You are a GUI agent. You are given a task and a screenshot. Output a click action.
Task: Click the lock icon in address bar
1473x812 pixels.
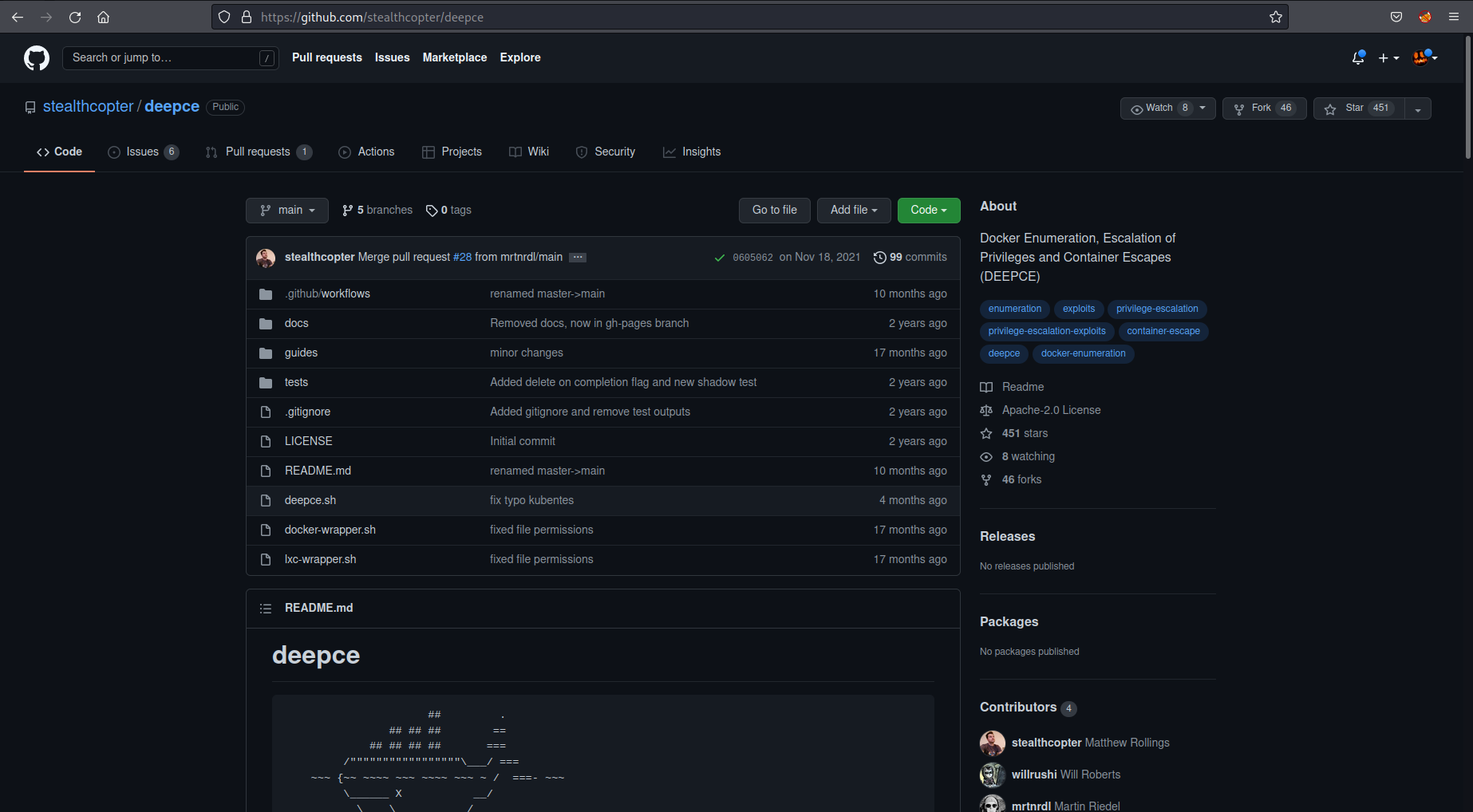point(247,17)
